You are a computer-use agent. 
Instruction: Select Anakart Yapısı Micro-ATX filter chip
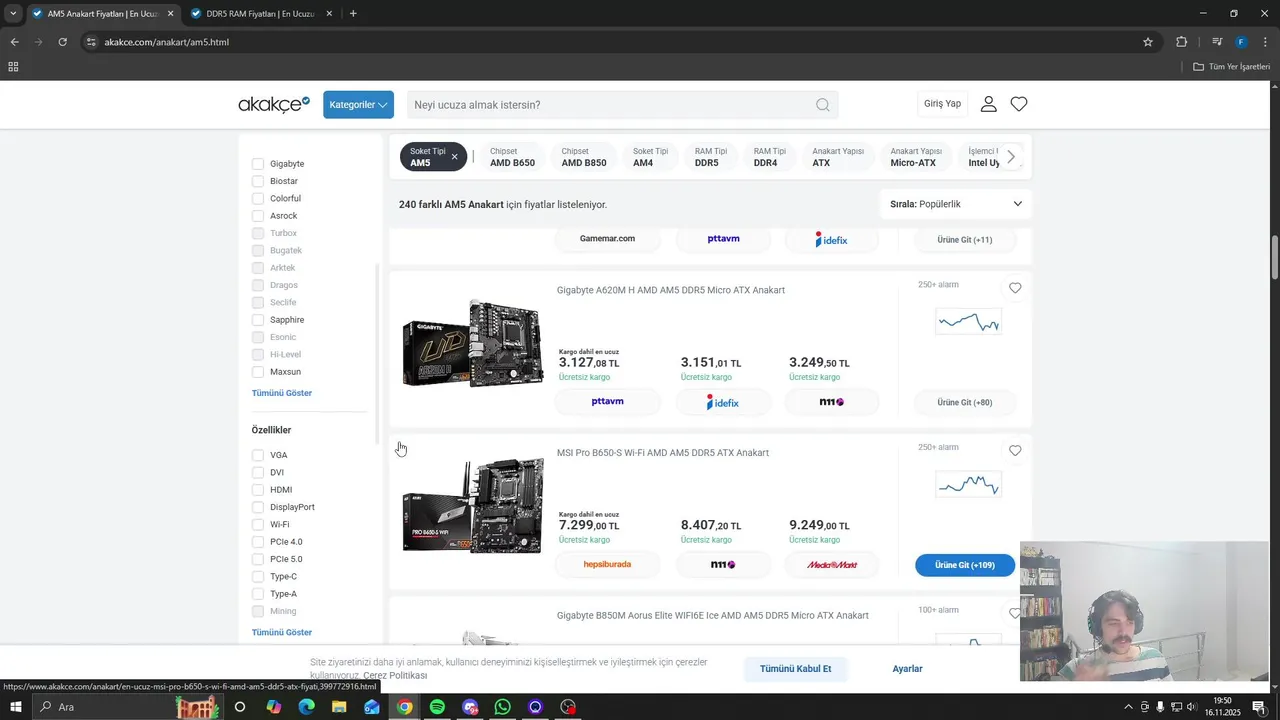(x=917, y=157)
